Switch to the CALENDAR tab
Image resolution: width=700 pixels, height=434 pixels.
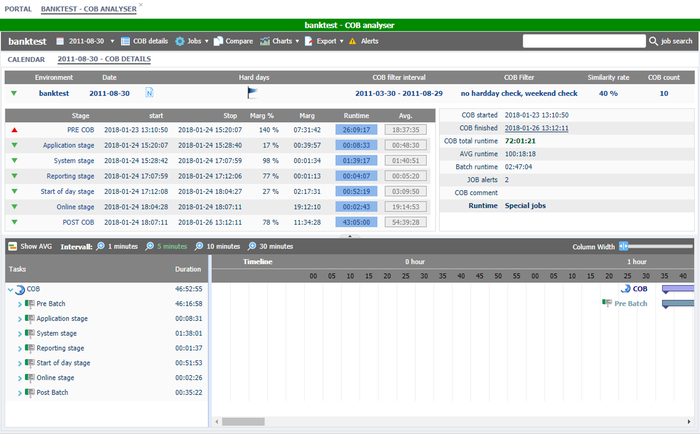point(27,59)
